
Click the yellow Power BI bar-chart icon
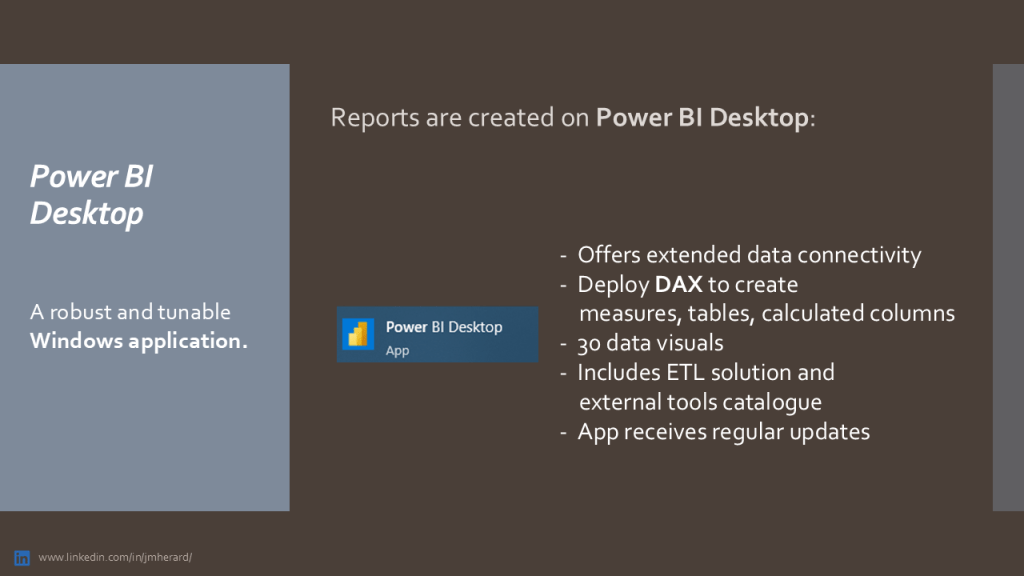[358, 334]
